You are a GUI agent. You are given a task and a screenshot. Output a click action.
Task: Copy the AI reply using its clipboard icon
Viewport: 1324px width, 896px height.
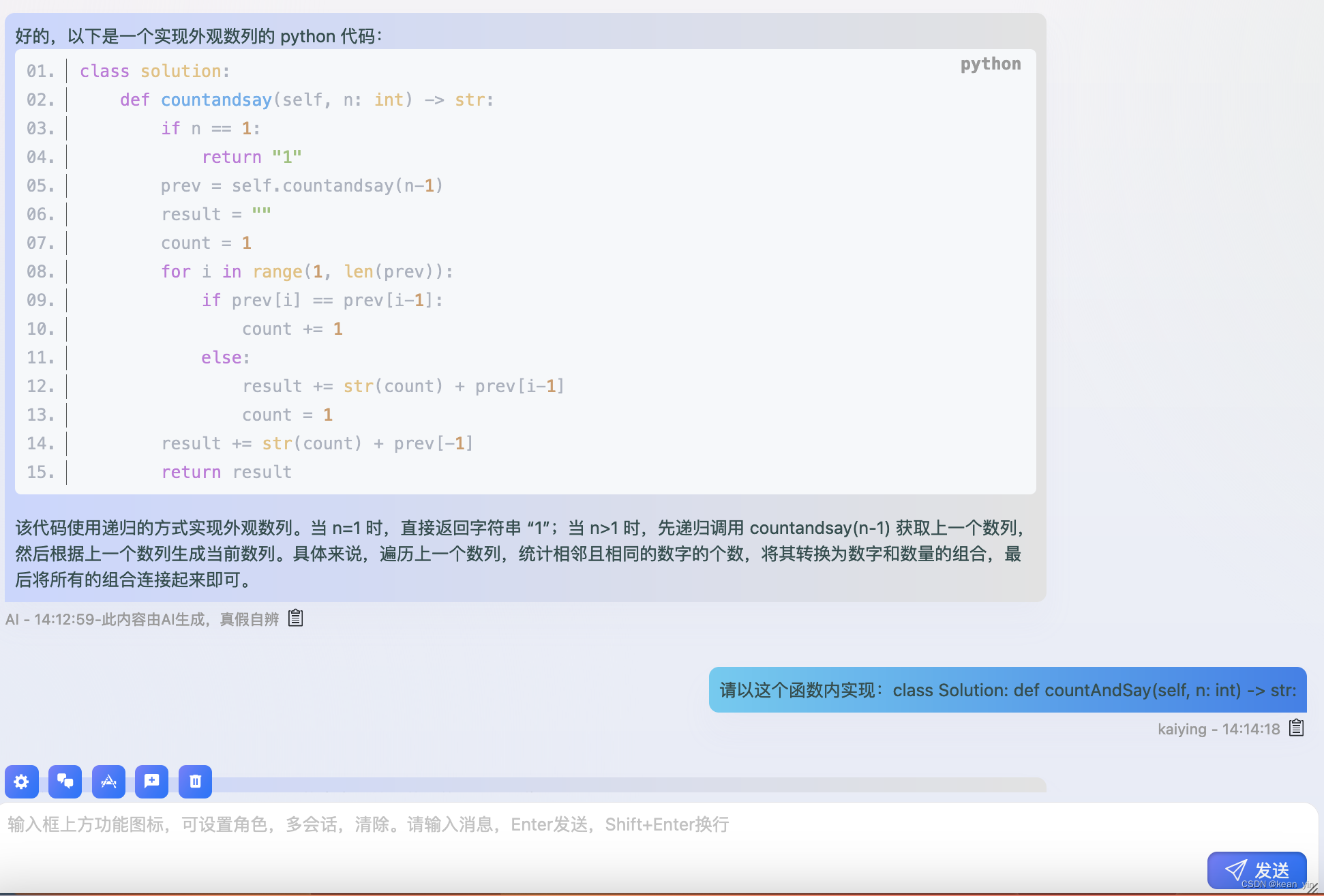coord(295,618)
